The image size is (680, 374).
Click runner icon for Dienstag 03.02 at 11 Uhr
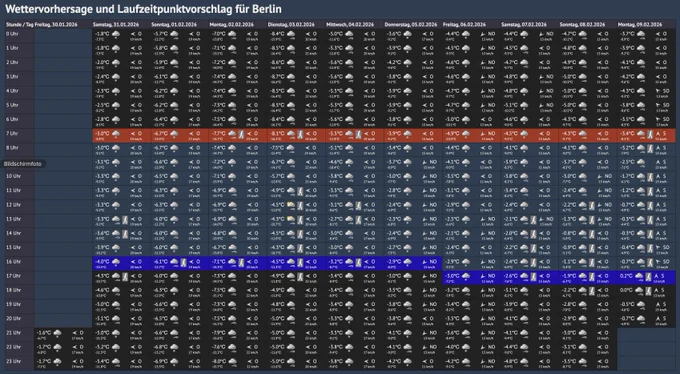click(x=300, y=191)
